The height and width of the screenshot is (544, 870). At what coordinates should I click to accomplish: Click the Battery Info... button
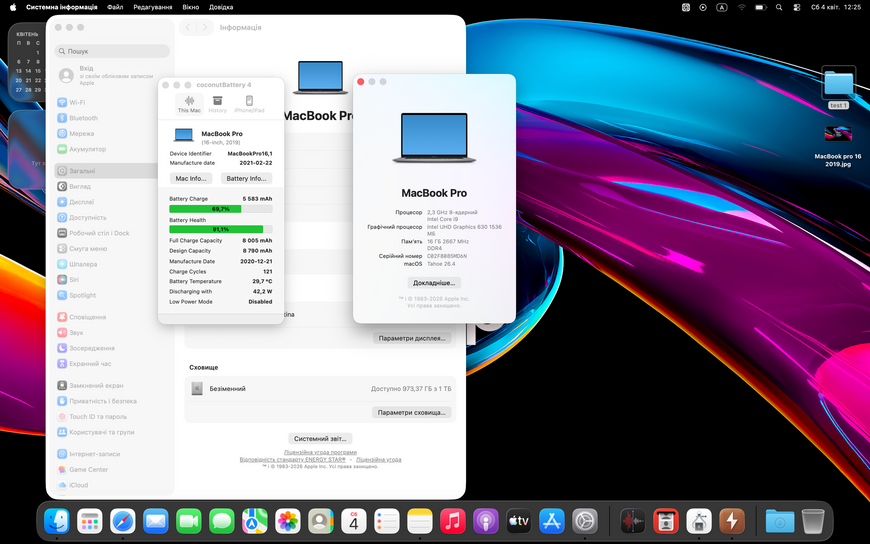(246, 178)
